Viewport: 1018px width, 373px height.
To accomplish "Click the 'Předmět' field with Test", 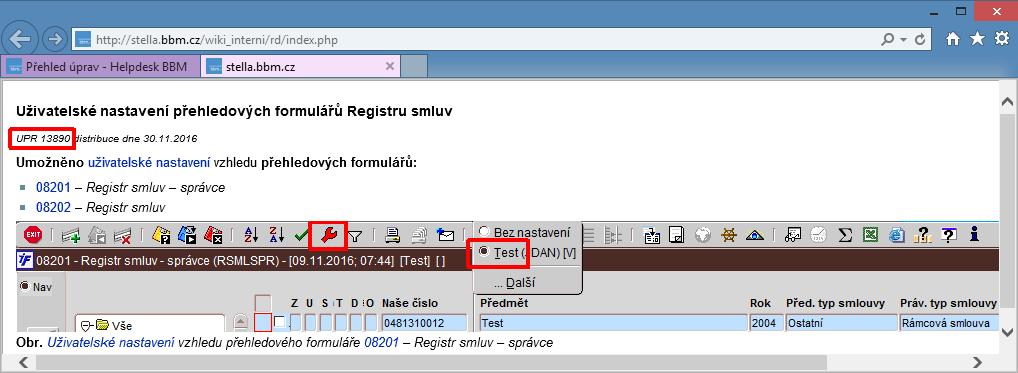I will [x=614, y=322].
